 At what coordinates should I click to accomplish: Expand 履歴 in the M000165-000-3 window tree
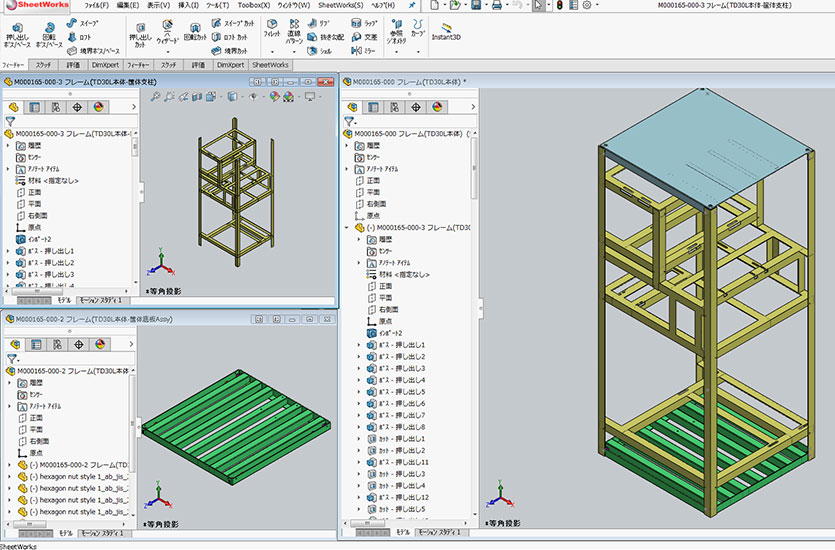8,145
